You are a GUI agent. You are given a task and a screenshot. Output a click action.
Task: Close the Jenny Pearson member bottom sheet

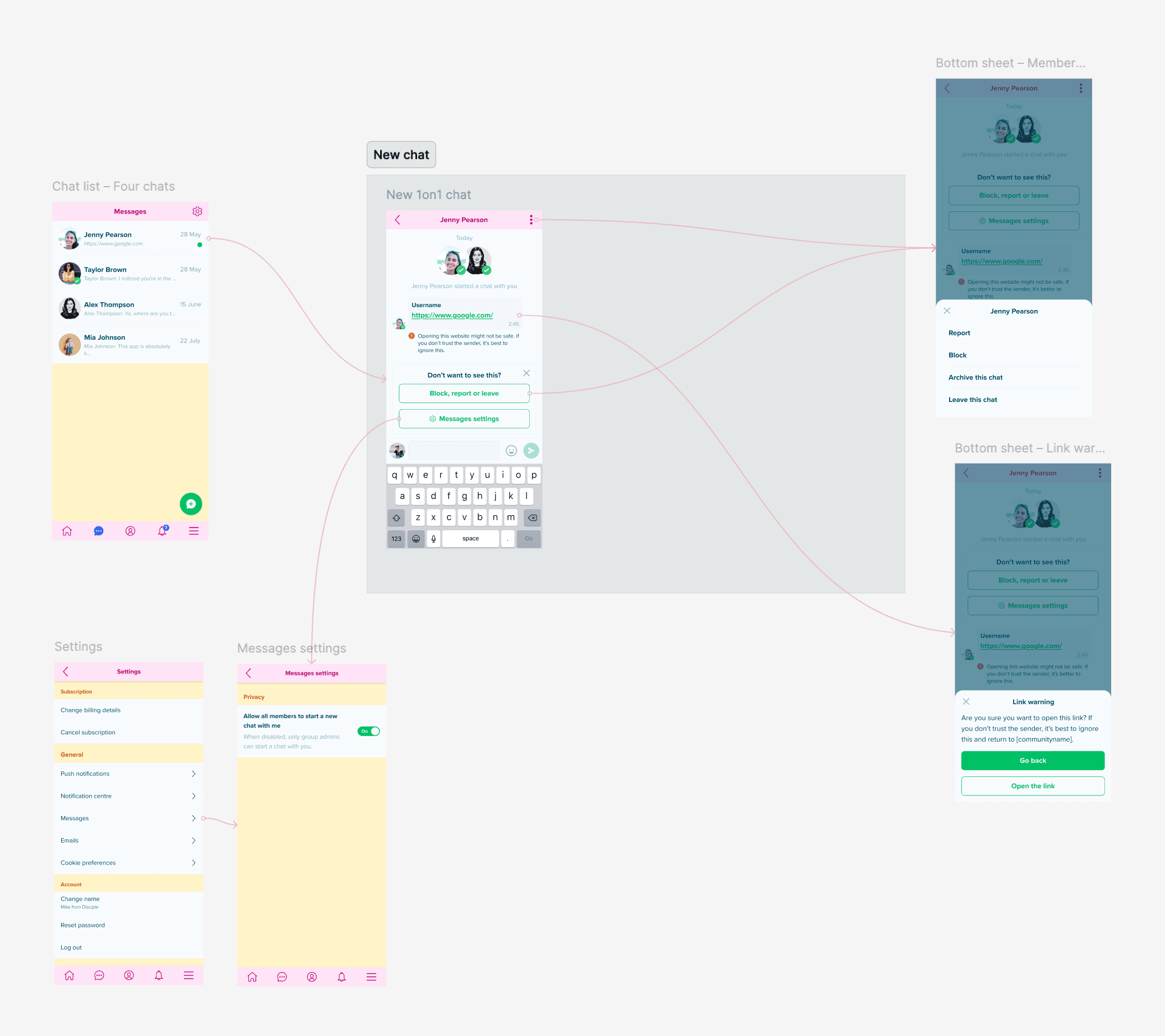[x=947, y=311]
